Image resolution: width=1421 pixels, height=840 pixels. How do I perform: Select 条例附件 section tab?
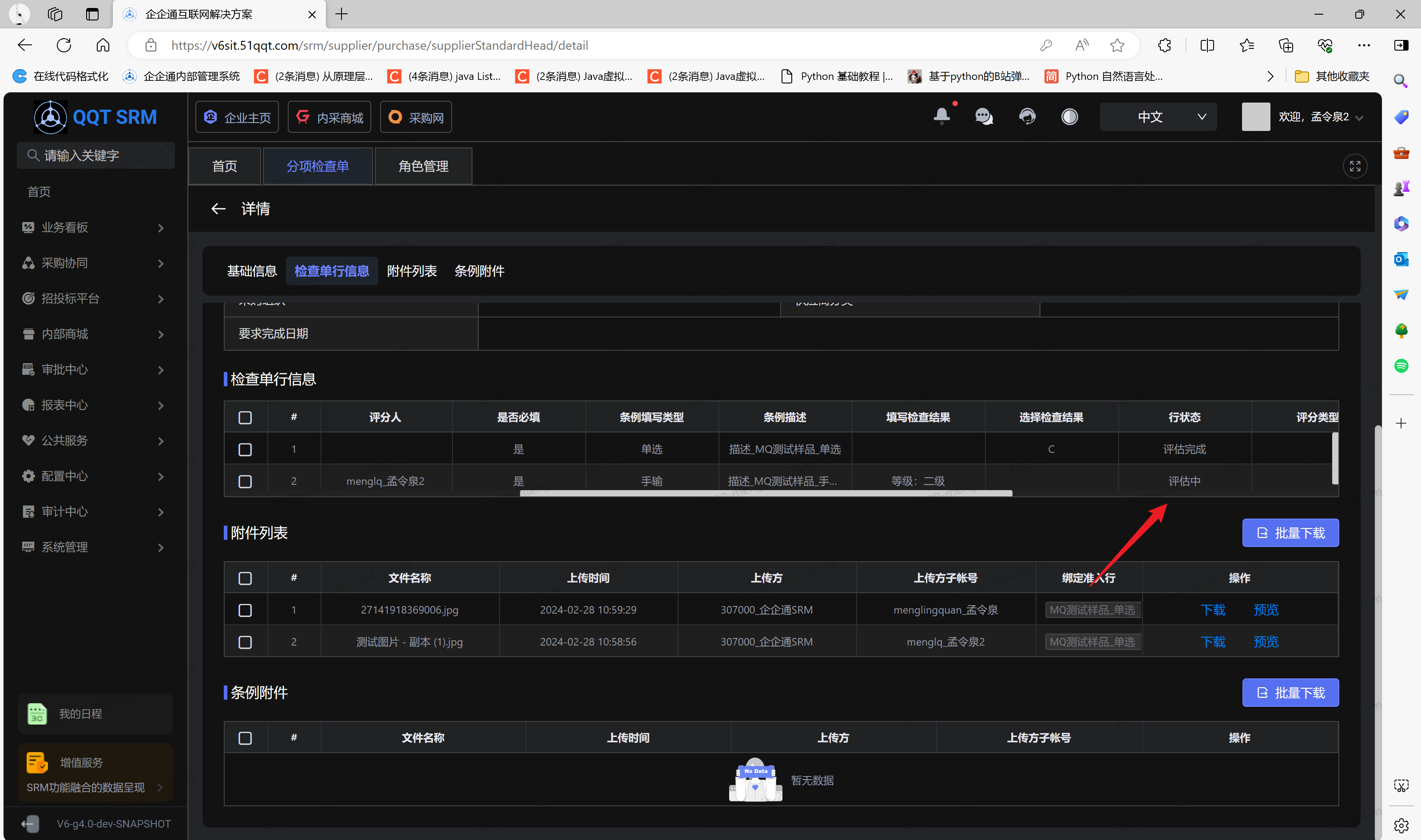point(480,271)
